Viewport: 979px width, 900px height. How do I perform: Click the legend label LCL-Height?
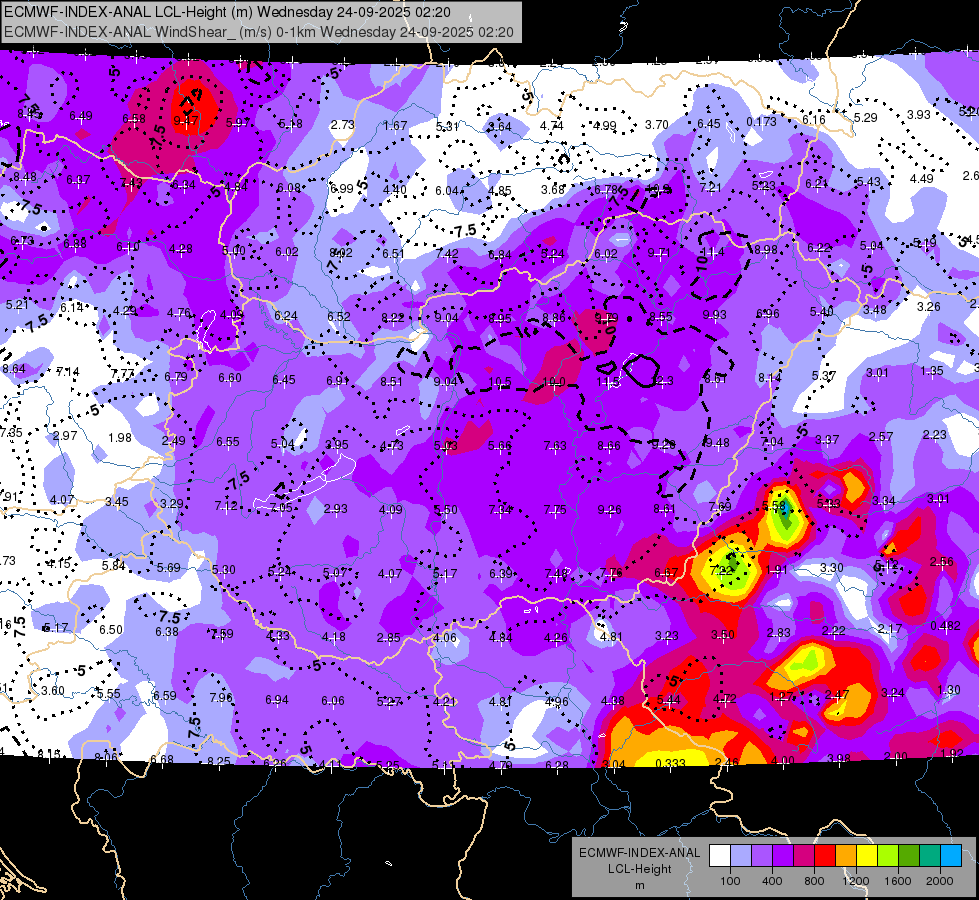coord(639,869)
